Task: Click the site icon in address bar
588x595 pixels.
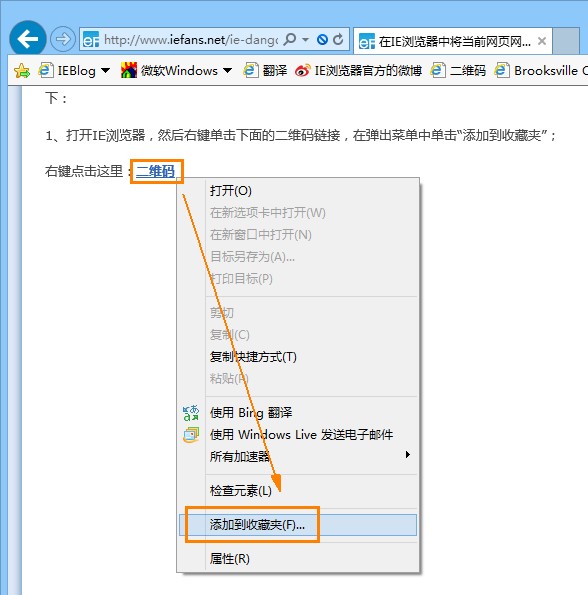Action: 91,39
